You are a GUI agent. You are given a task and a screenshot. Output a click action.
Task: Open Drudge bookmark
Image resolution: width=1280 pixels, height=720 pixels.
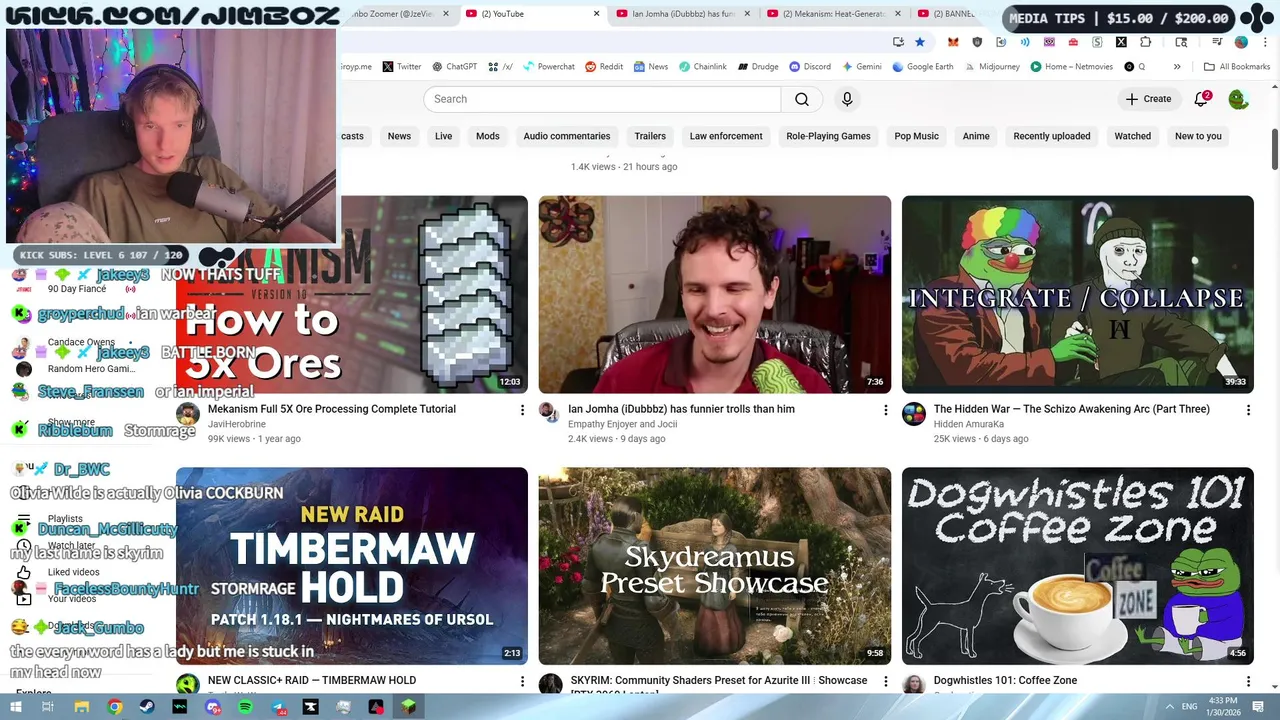click(x=758, y=67)
